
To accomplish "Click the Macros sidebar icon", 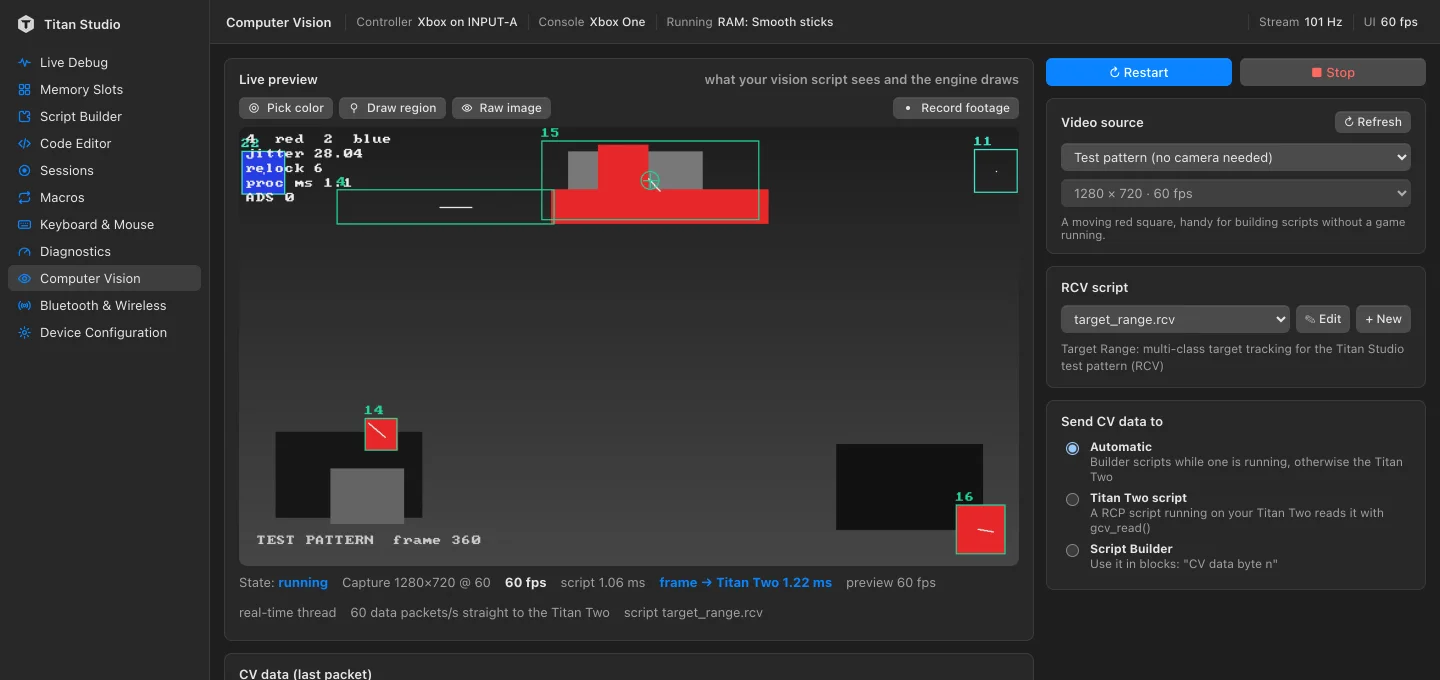I will click(25, 197).
